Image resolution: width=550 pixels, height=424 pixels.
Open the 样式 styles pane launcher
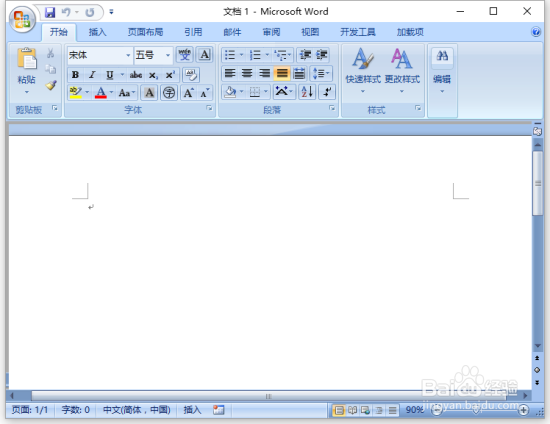(418, 108)
